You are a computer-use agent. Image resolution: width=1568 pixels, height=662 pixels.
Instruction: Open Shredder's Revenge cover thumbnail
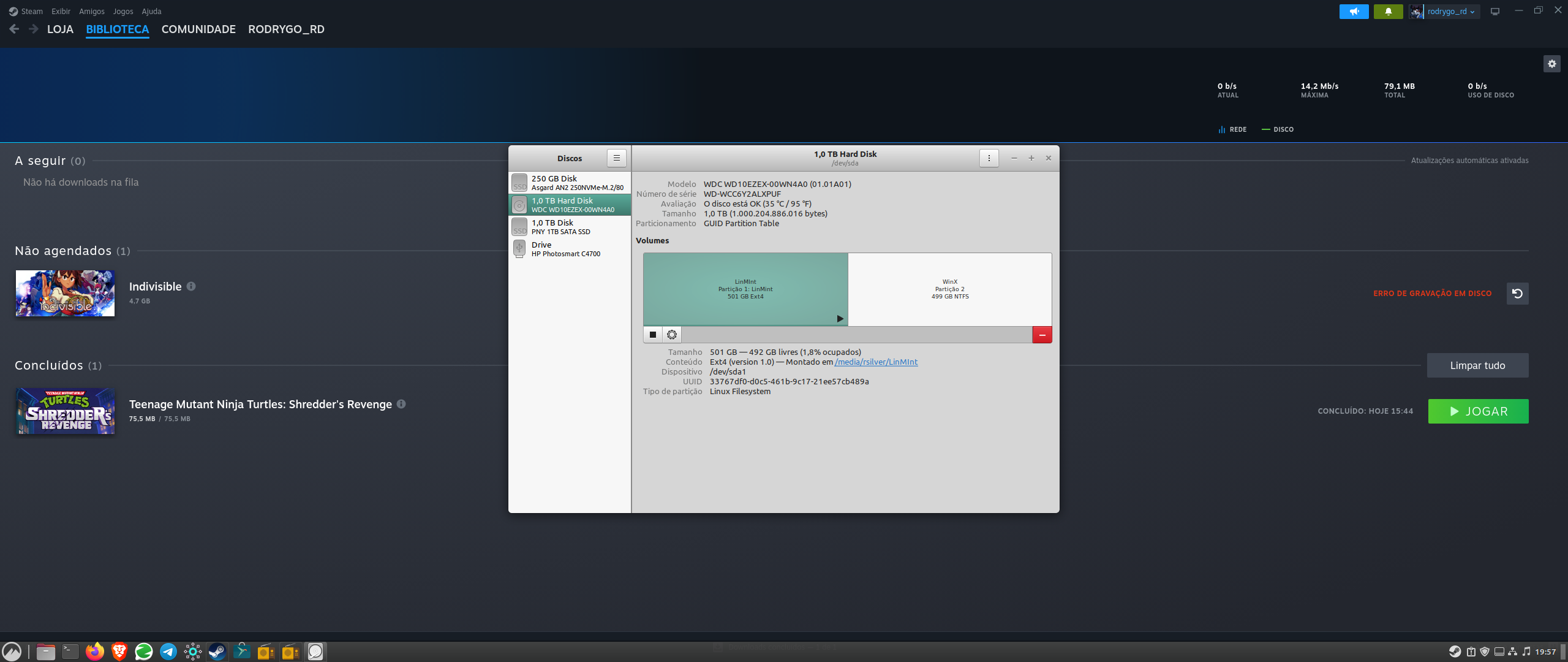click(x=65, y=411)
